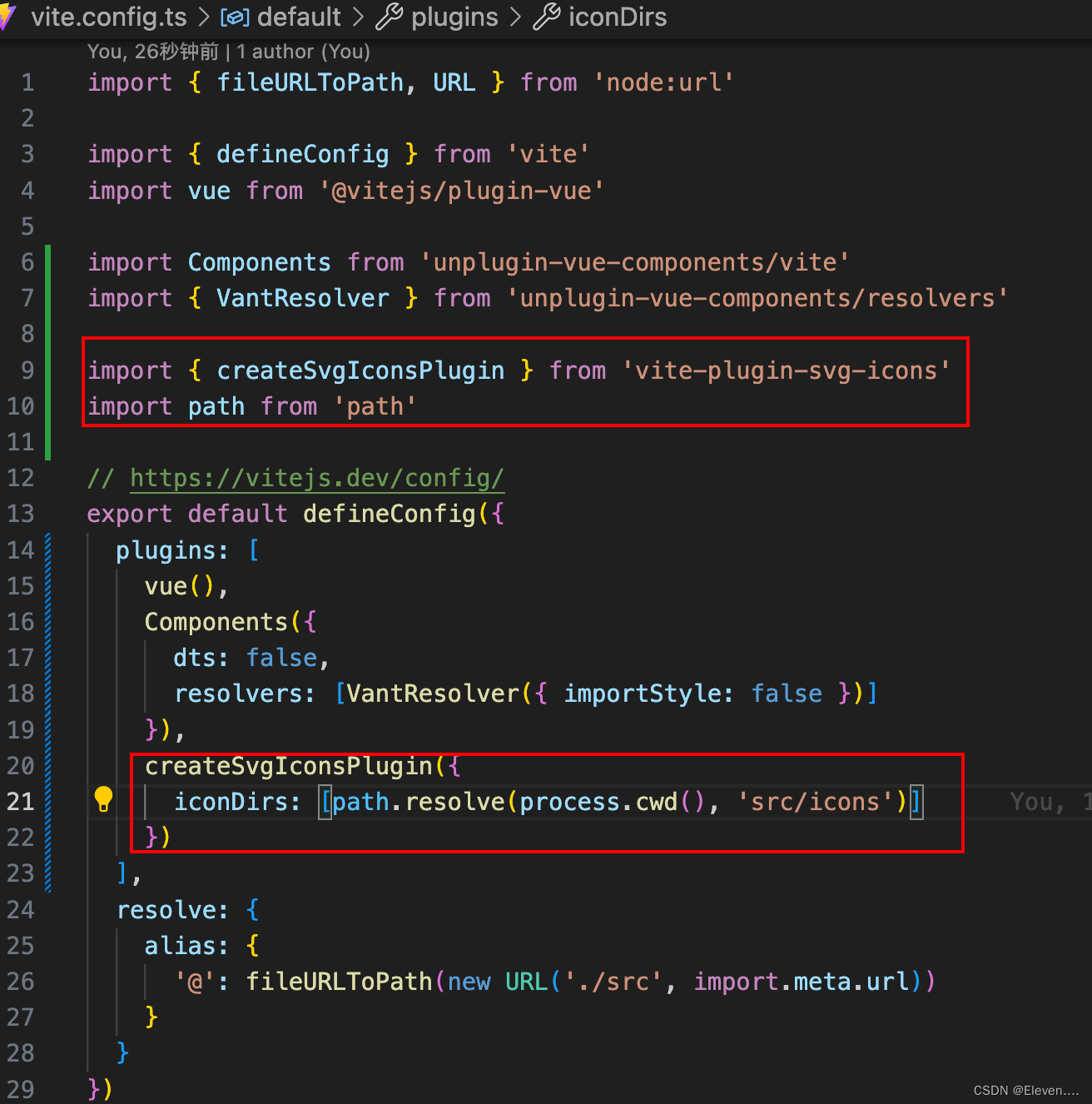Click line number 13 to select that line
The width and height of the screenshot is (1092, 1104).
tap(21, 514)
